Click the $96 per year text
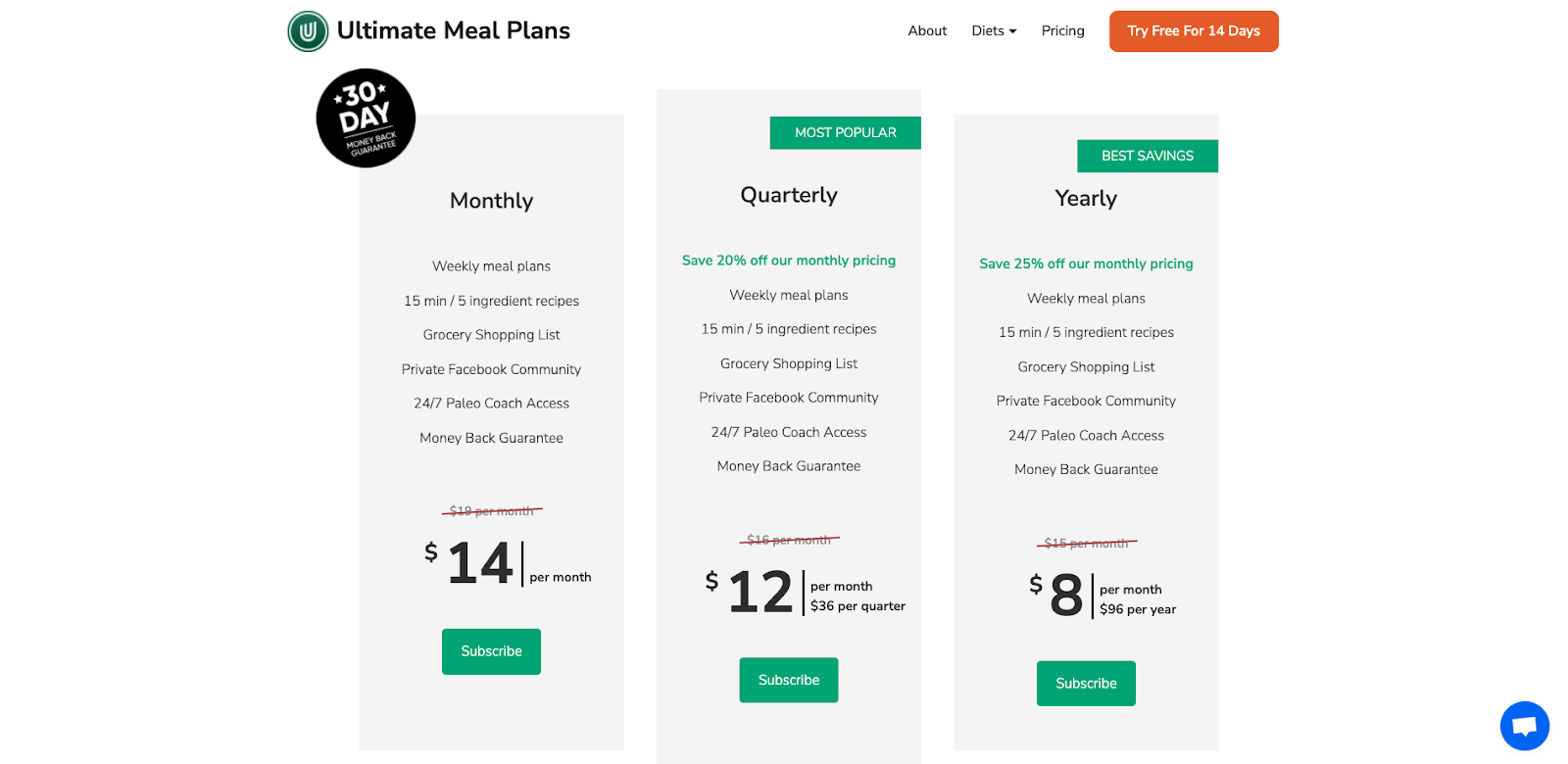 tap(1138, 609)
